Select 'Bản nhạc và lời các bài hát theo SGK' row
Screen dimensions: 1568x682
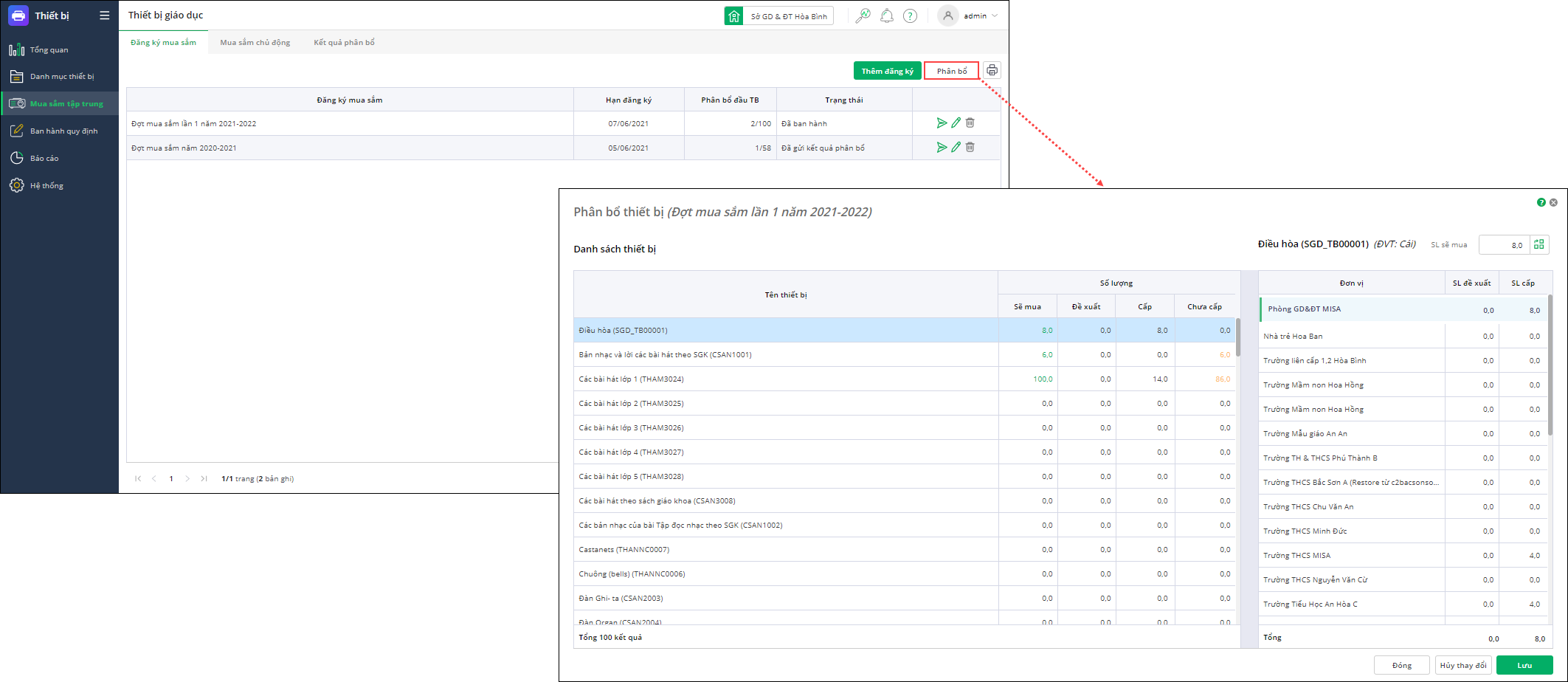(905, 354)
